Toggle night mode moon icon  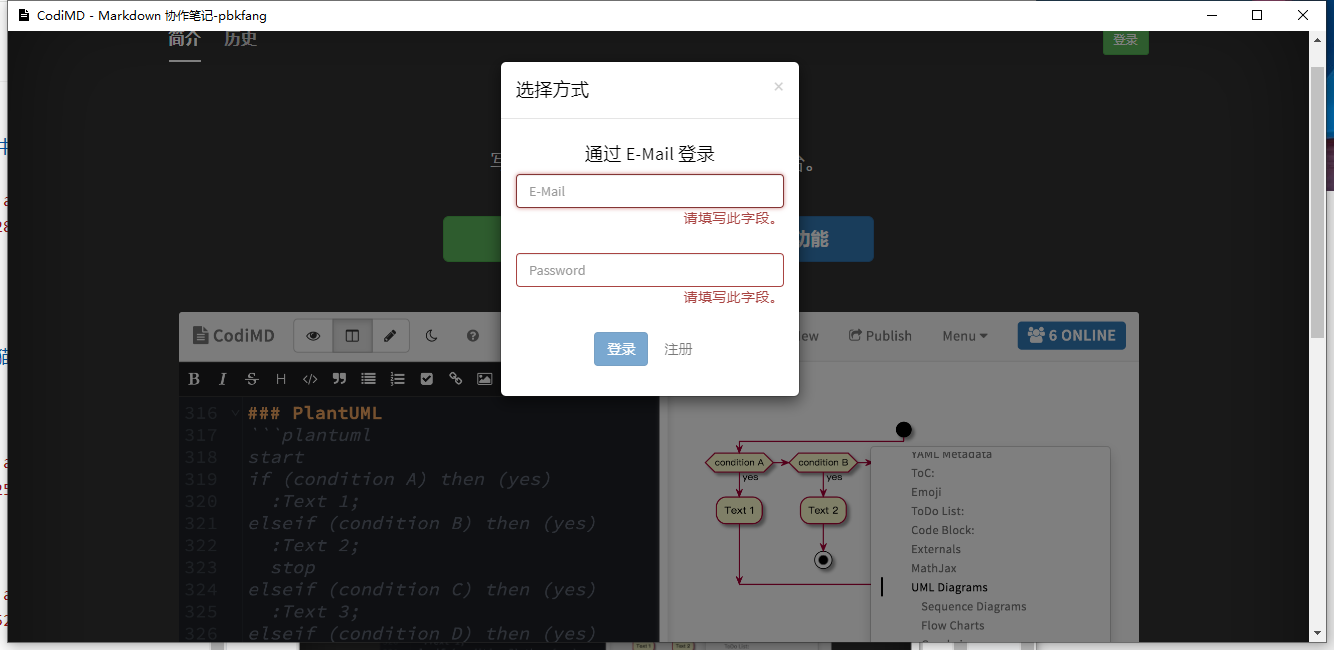(432, 336)
